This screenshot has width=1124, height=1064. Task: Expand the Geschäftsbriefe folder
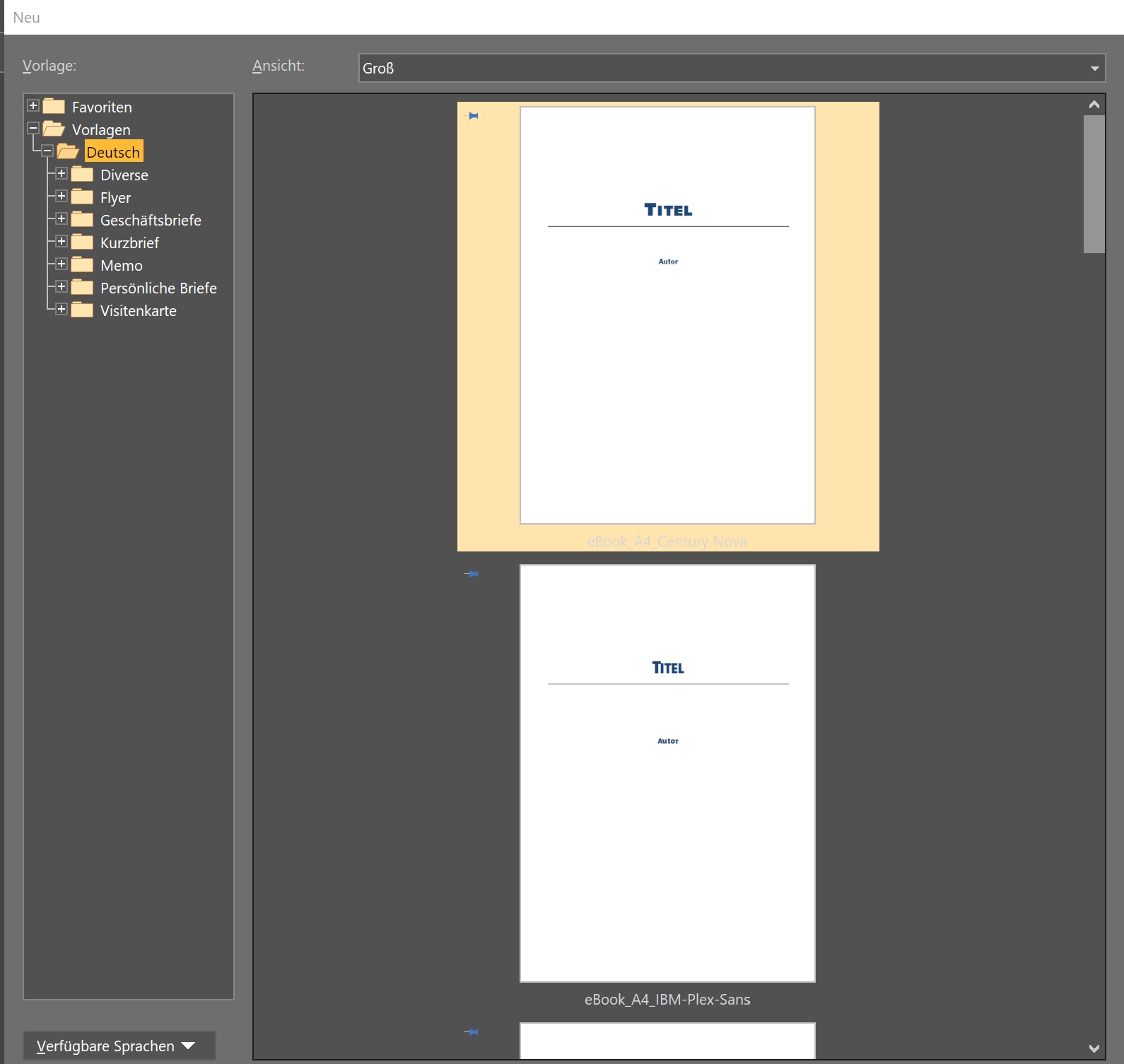click(62, 218)
